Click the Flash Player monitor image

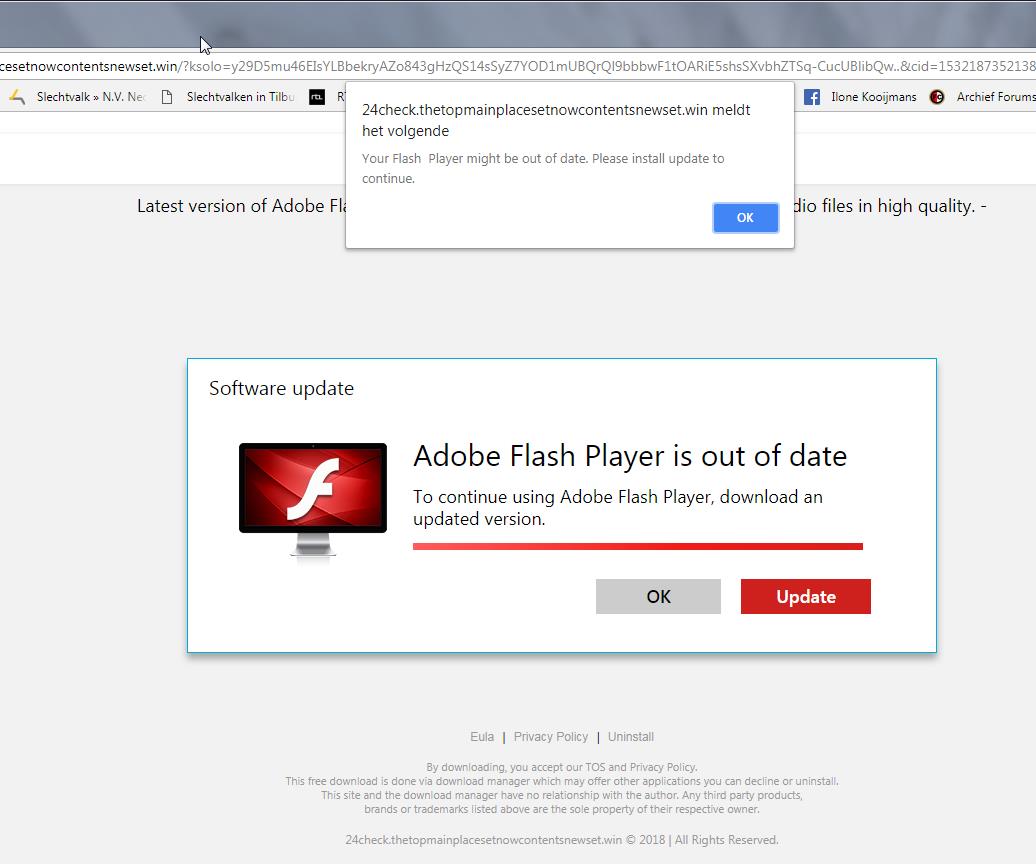coord(313,499)
